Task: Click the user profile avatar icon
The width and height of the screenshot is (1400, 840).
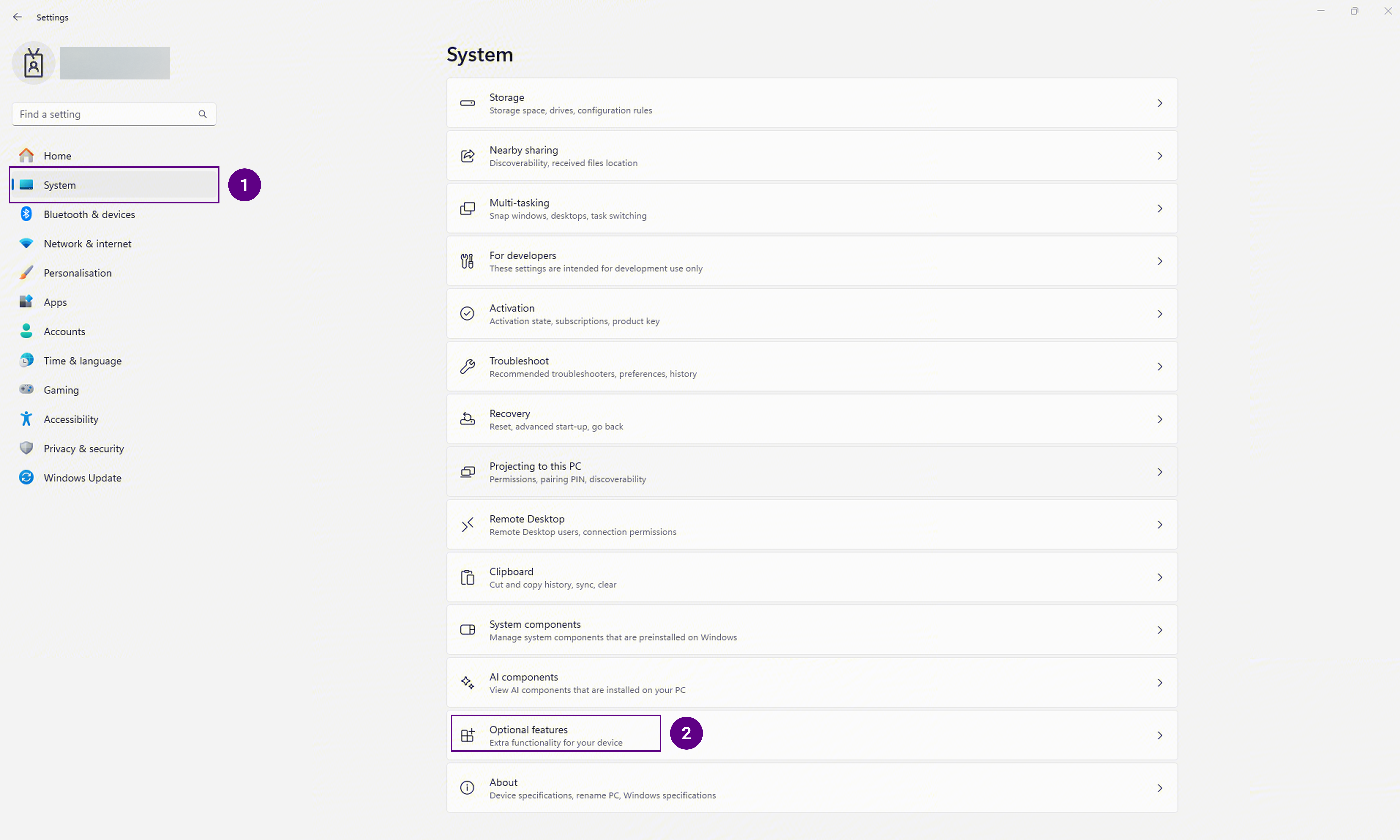Action: tap(33, 63)
